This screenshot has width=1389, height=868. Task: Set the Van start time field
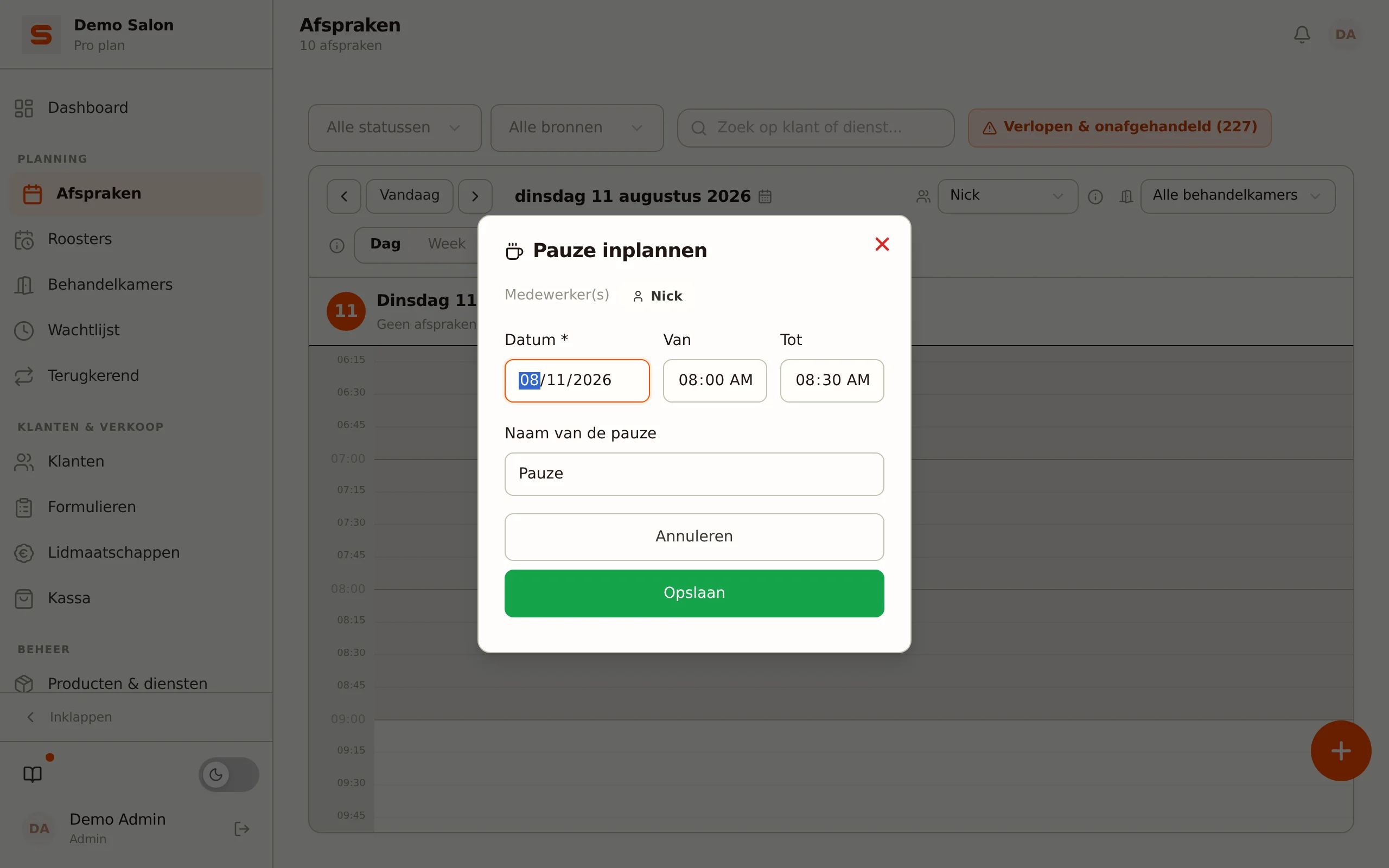(x=715, y=381)
